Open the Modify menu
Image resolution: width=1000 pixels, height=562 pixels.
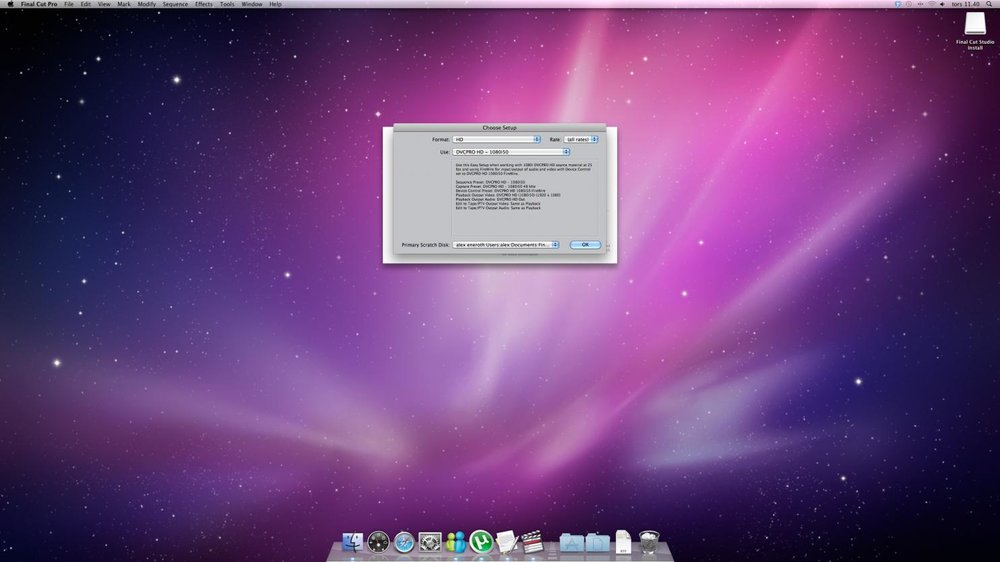147,4
